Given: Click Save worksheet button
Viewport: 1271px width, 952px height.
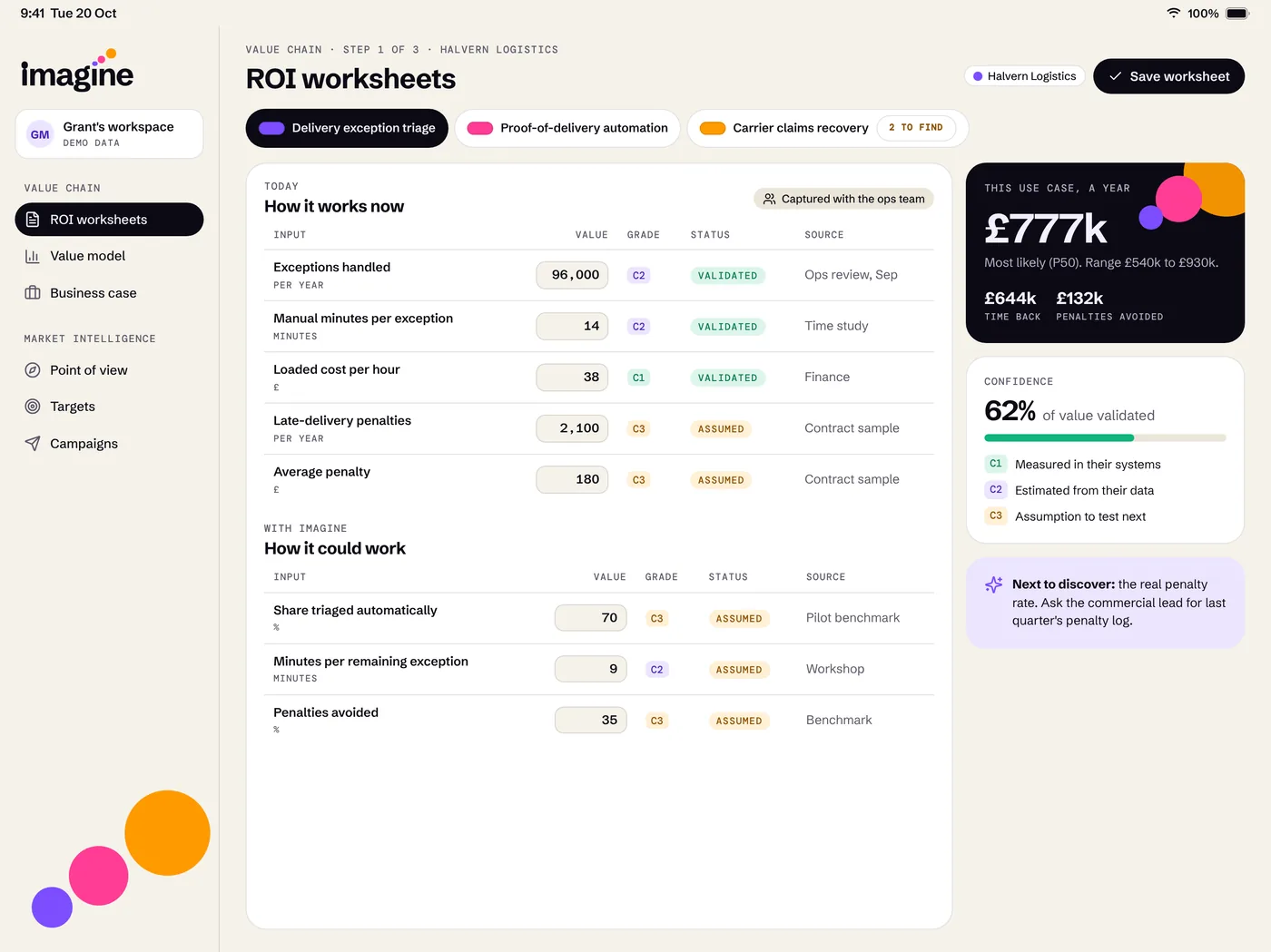Looking at the screenshot, I should [x=1168, y=76].
